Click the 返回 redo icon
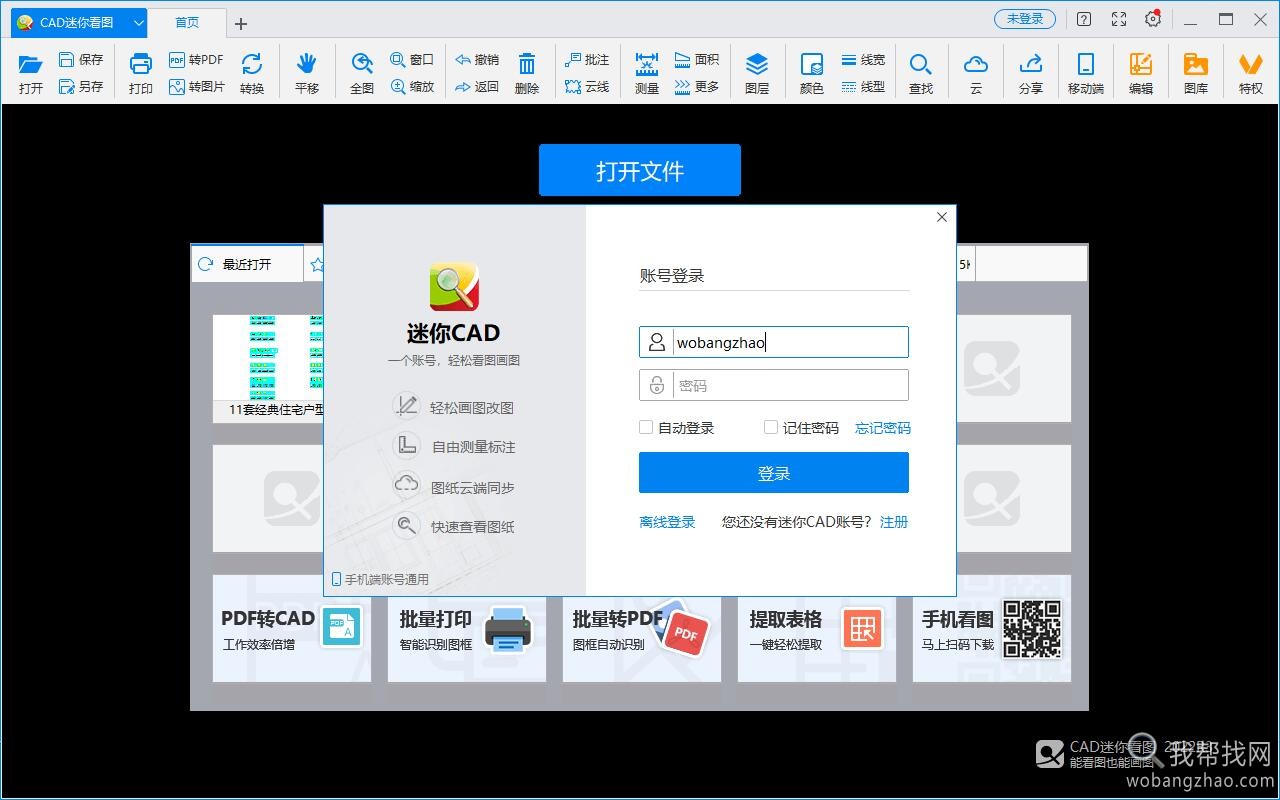 (463, 87)
